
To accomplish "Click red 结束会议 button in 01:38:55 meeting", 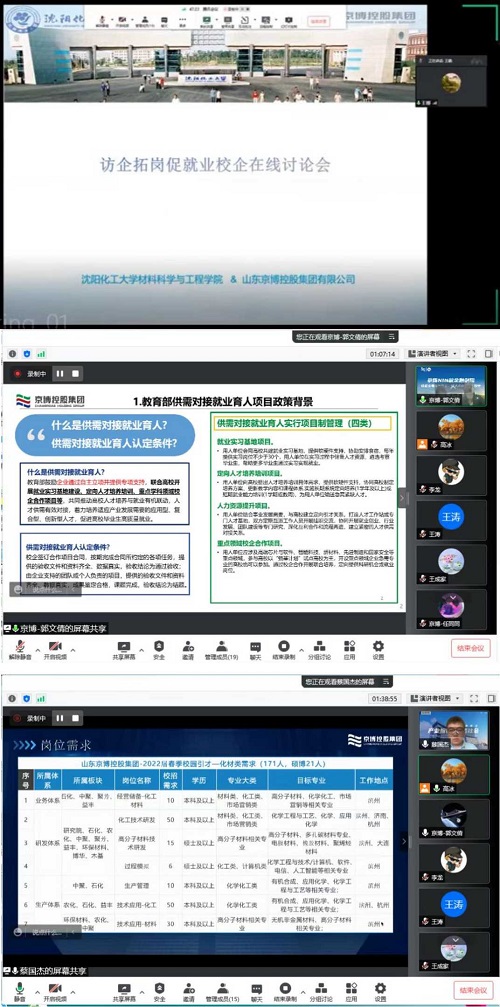I will coord(473,990).
